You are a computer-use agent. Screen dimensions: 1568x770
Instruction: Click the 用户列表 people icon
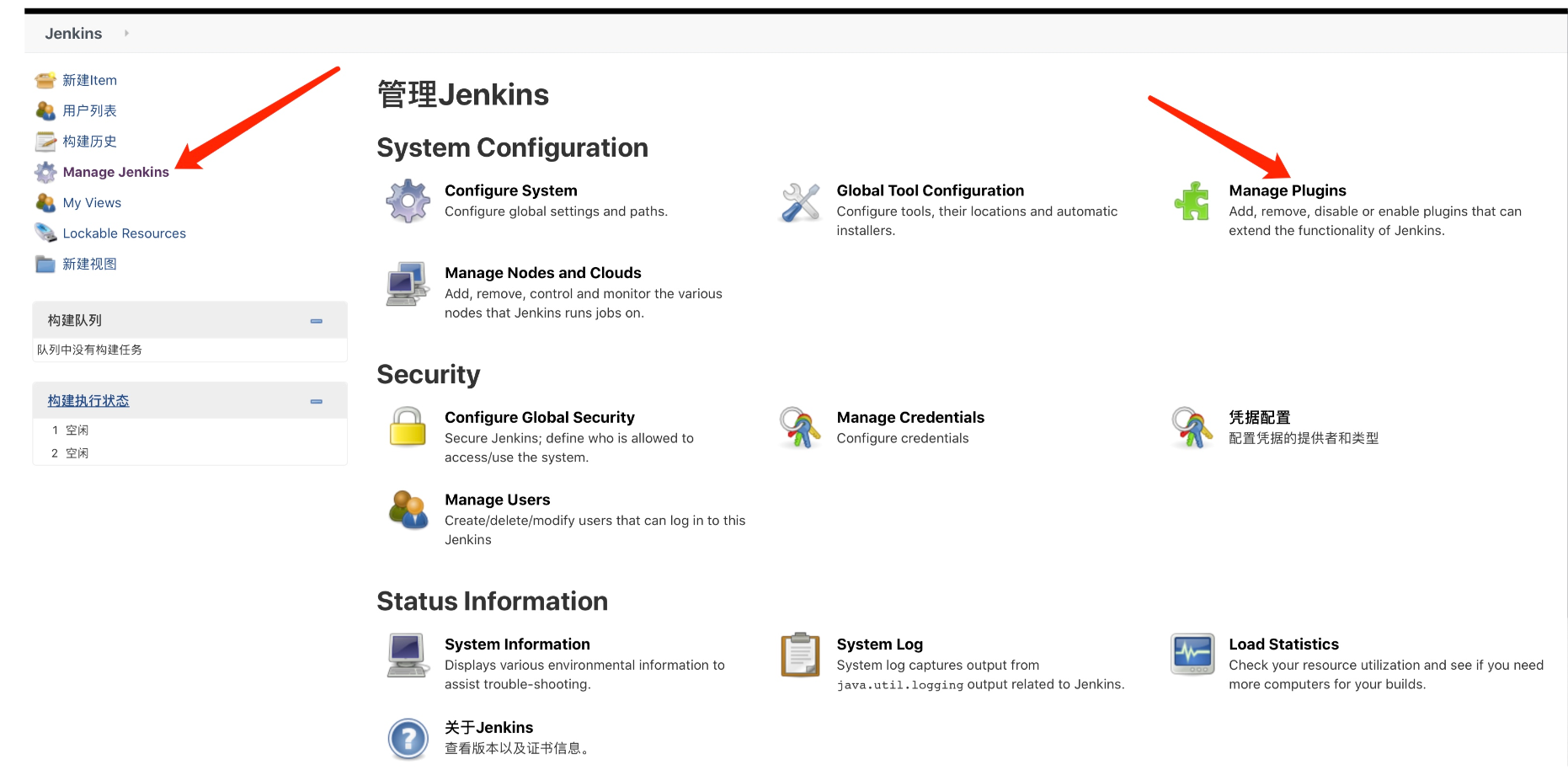click(x=45, y=110)
